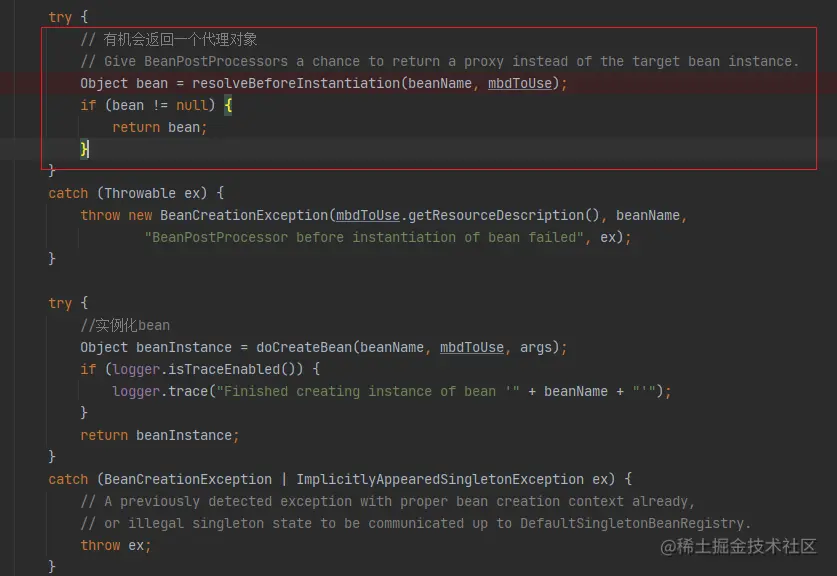Click the trace method on logger.trace line

(x=188, y=391)
